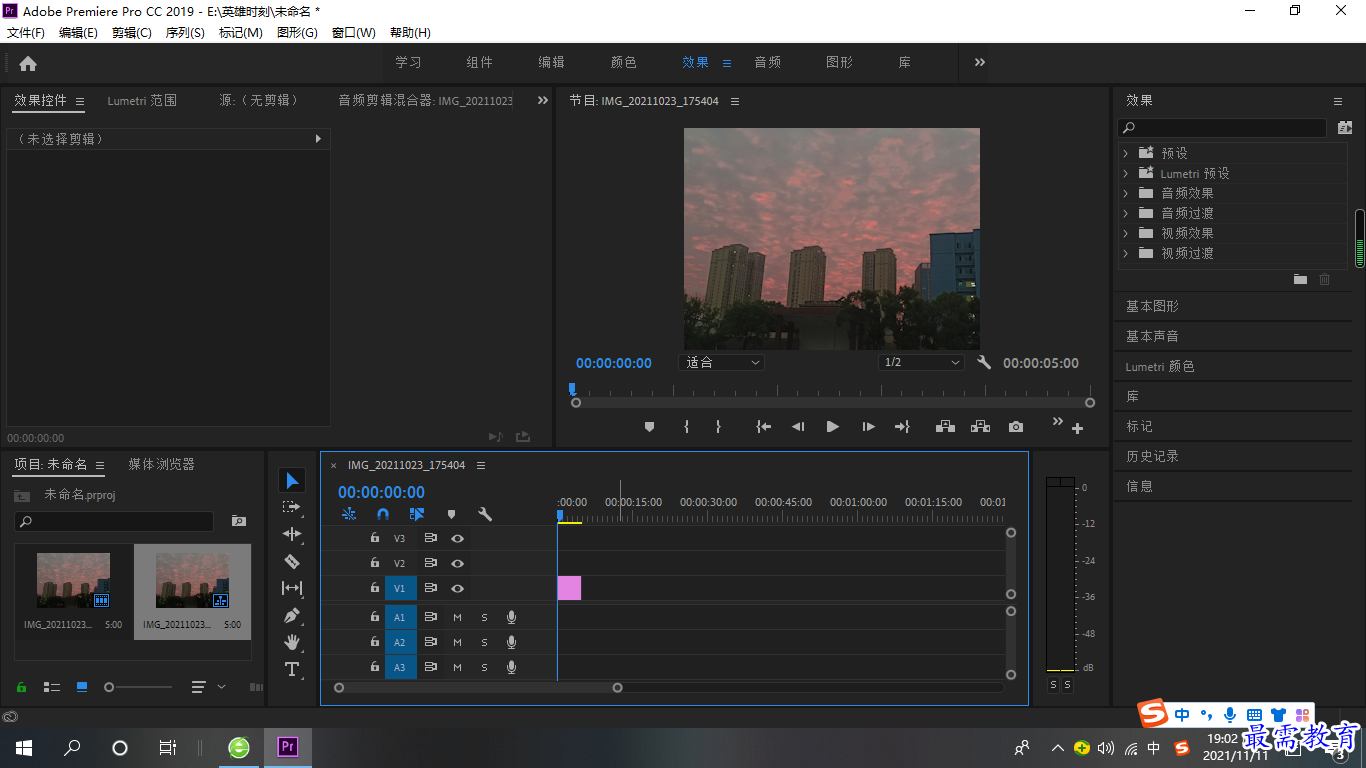Solo audio track A2
The image size is (1366, 768).
point(484,643)
